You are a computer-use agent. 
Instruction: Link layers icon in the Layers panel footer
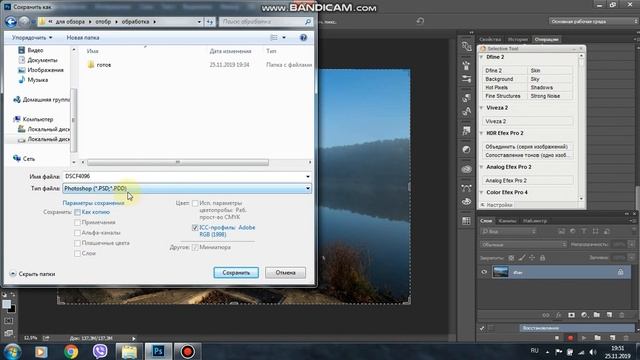[x=546, y=315]
